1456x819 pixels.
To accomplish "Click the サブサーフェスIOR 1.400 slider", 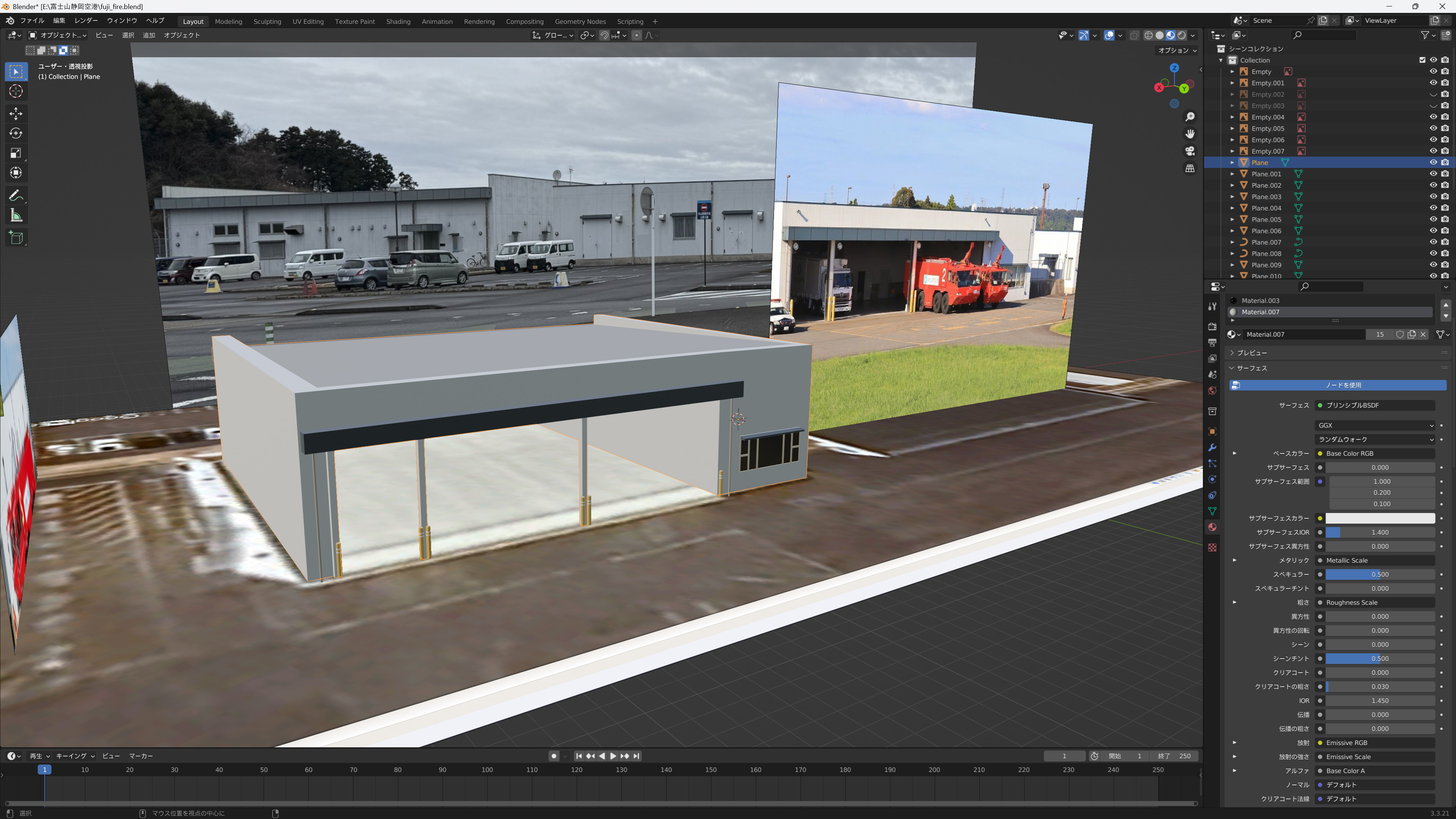I will [x=1380, y=532].
